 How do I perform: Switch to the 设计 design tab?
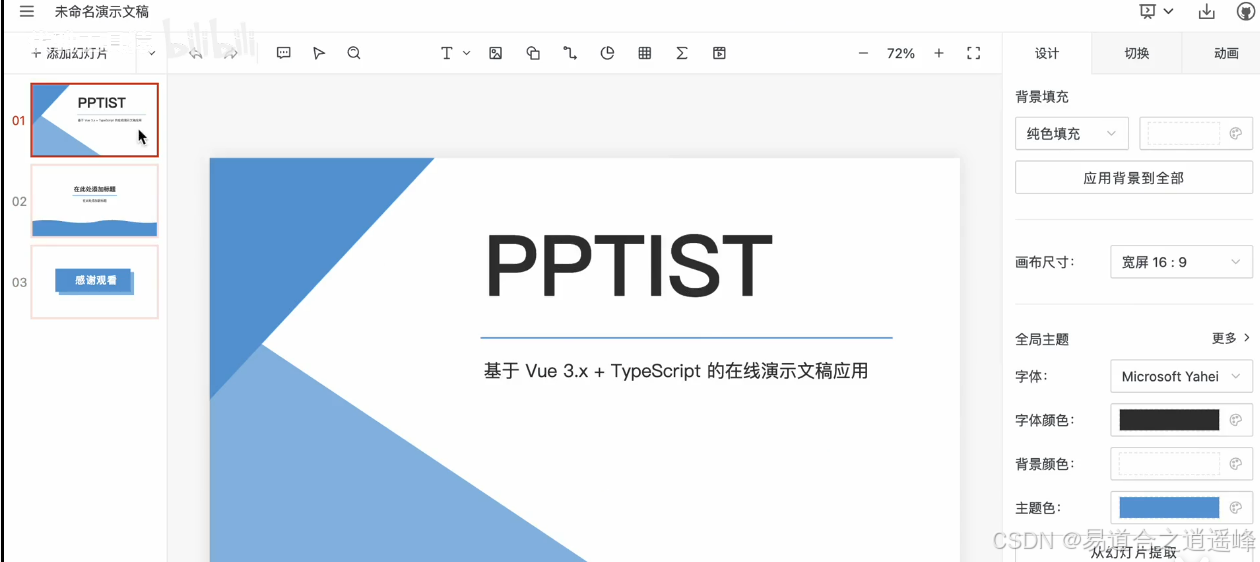pyautogui.click(x=1047, y=53)
